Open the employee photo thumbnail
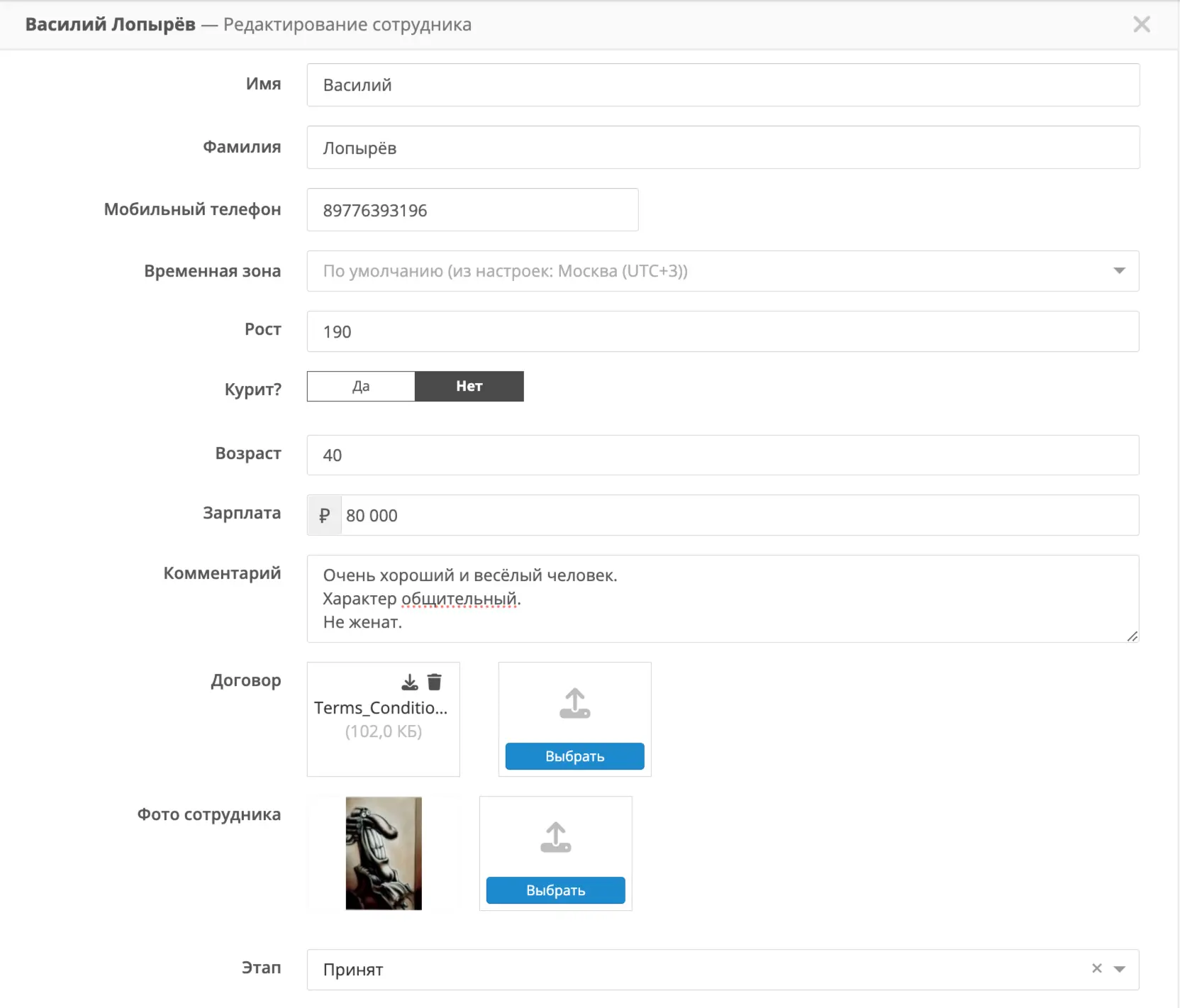The width and height of the screenshot is (1180, 1008). click(384, 853)
